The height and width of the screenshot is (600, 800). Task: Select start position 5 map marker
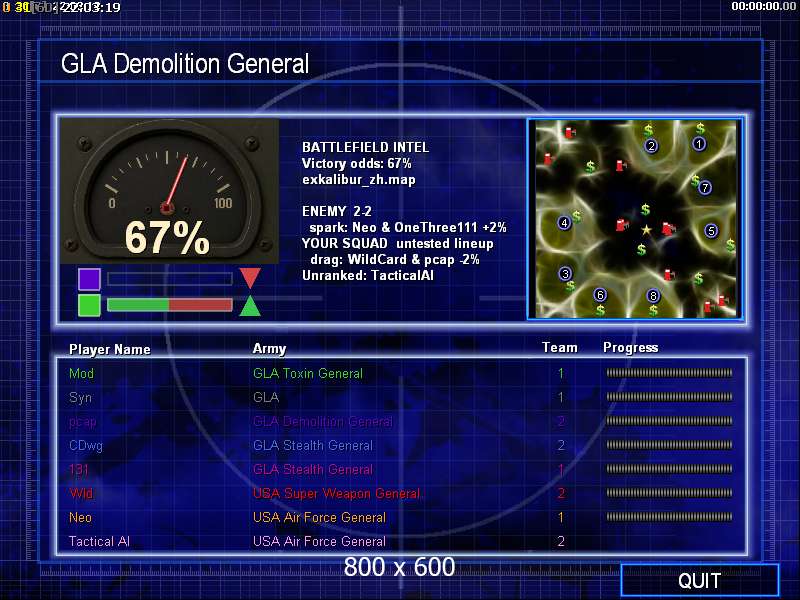tap(711, 231)
